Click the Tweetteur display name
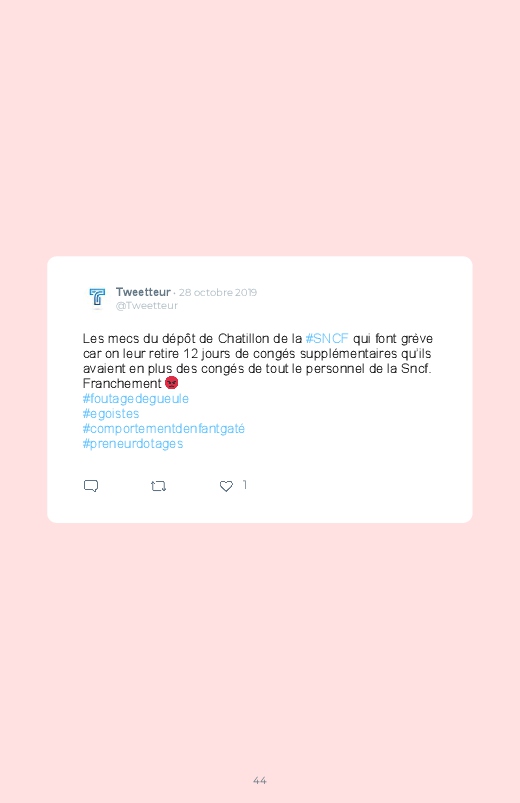520x803 pixels. coord(143,292)
